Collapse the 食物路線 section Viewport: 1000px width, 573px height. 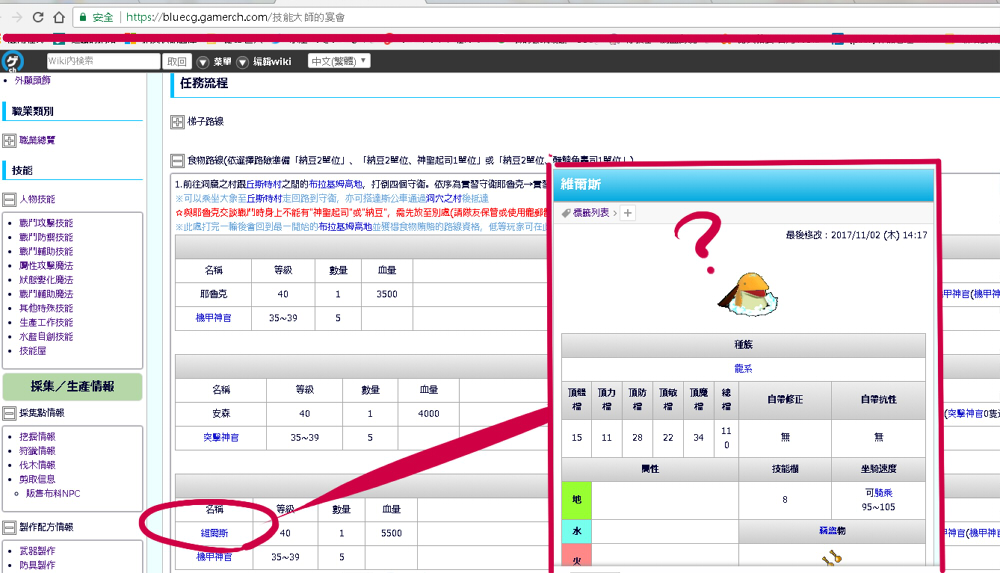pyautogui.click(x=177, y=161)
